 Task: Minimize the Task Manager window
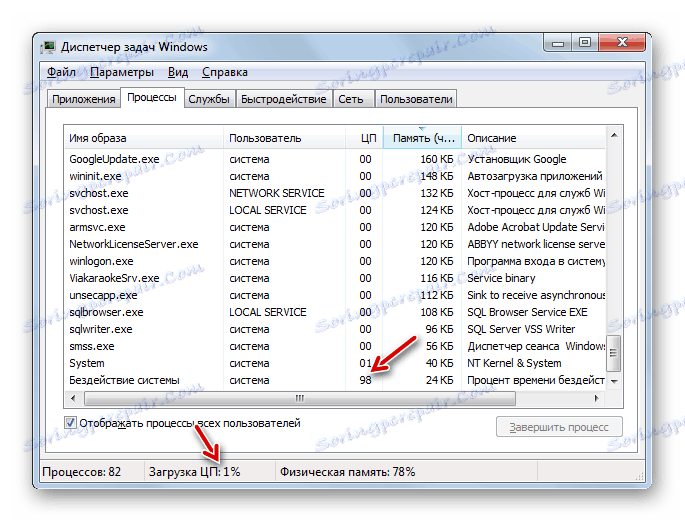click(558, 43)
